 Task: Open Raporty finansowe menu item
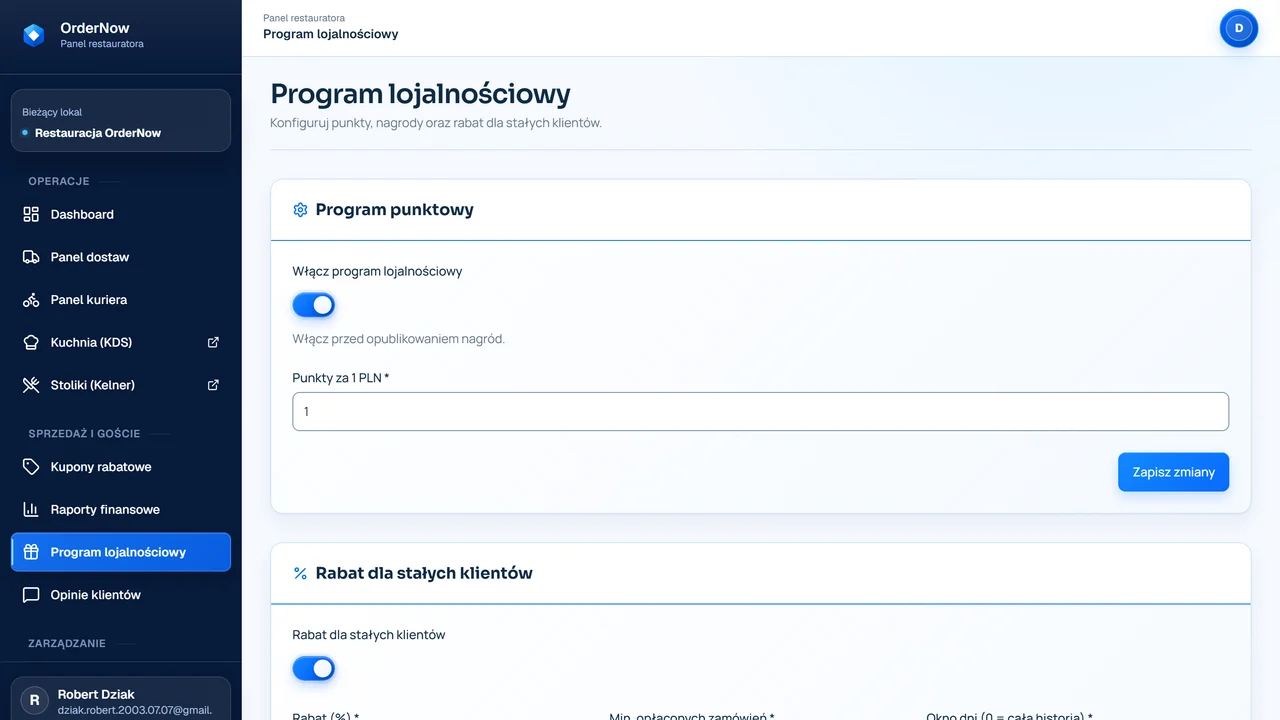pyautogui.click(x=121, y=510)
